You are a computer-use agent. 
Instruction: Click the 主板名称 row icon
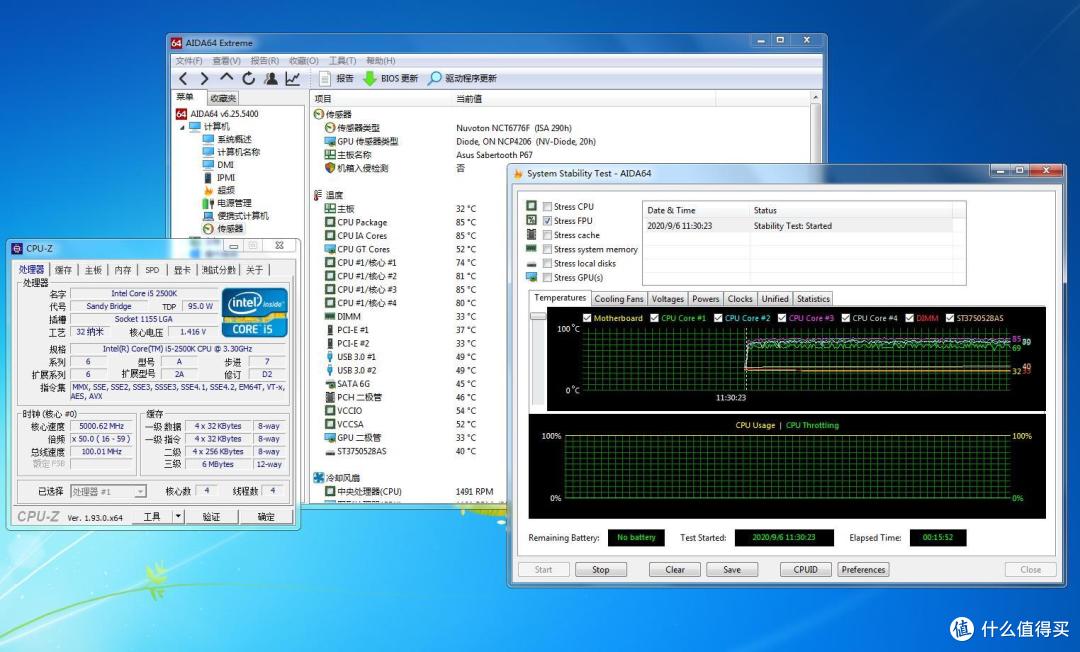click(x=330, y=155)
